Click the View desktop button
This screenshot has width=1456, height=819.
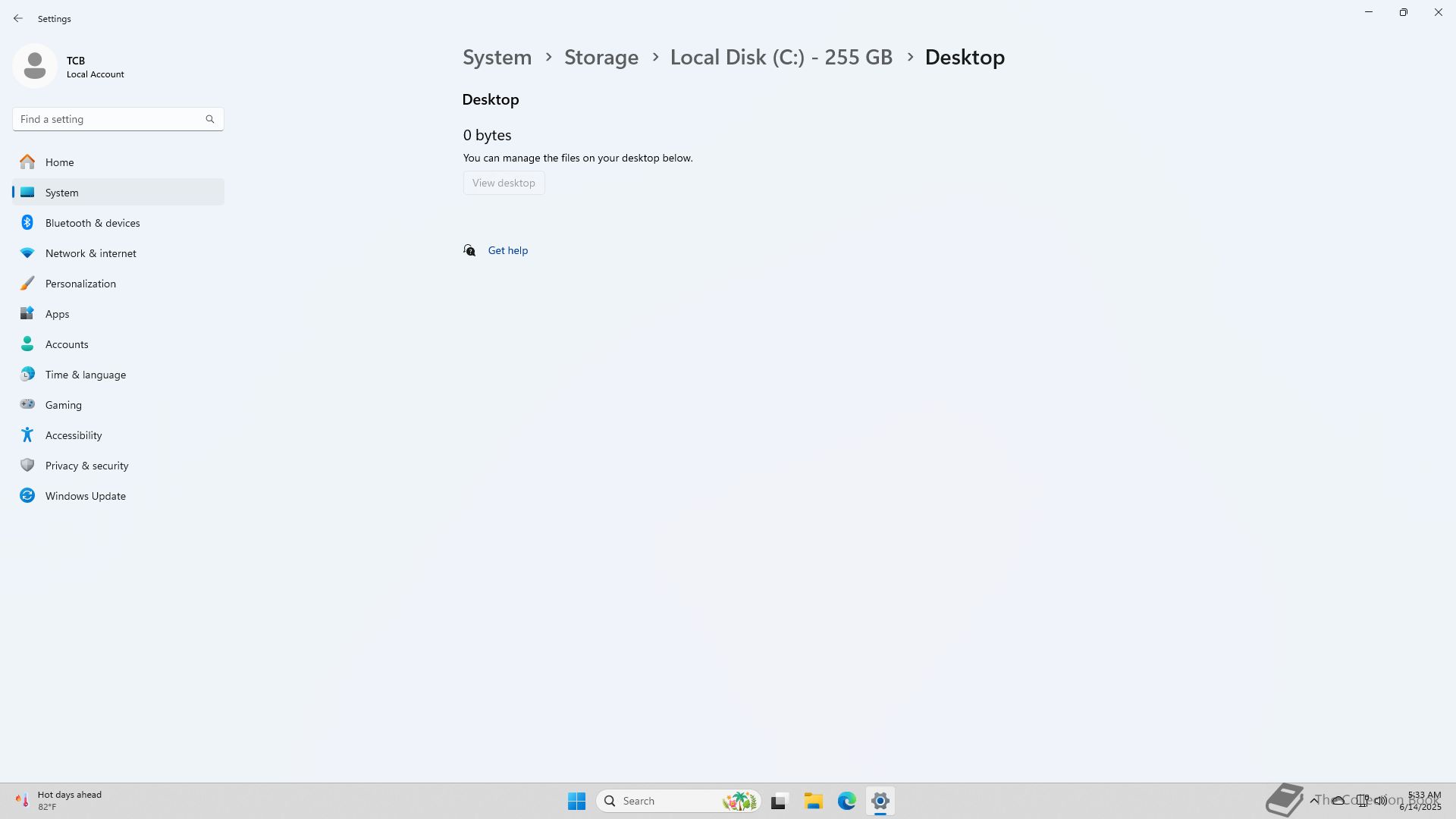point(504,183)
